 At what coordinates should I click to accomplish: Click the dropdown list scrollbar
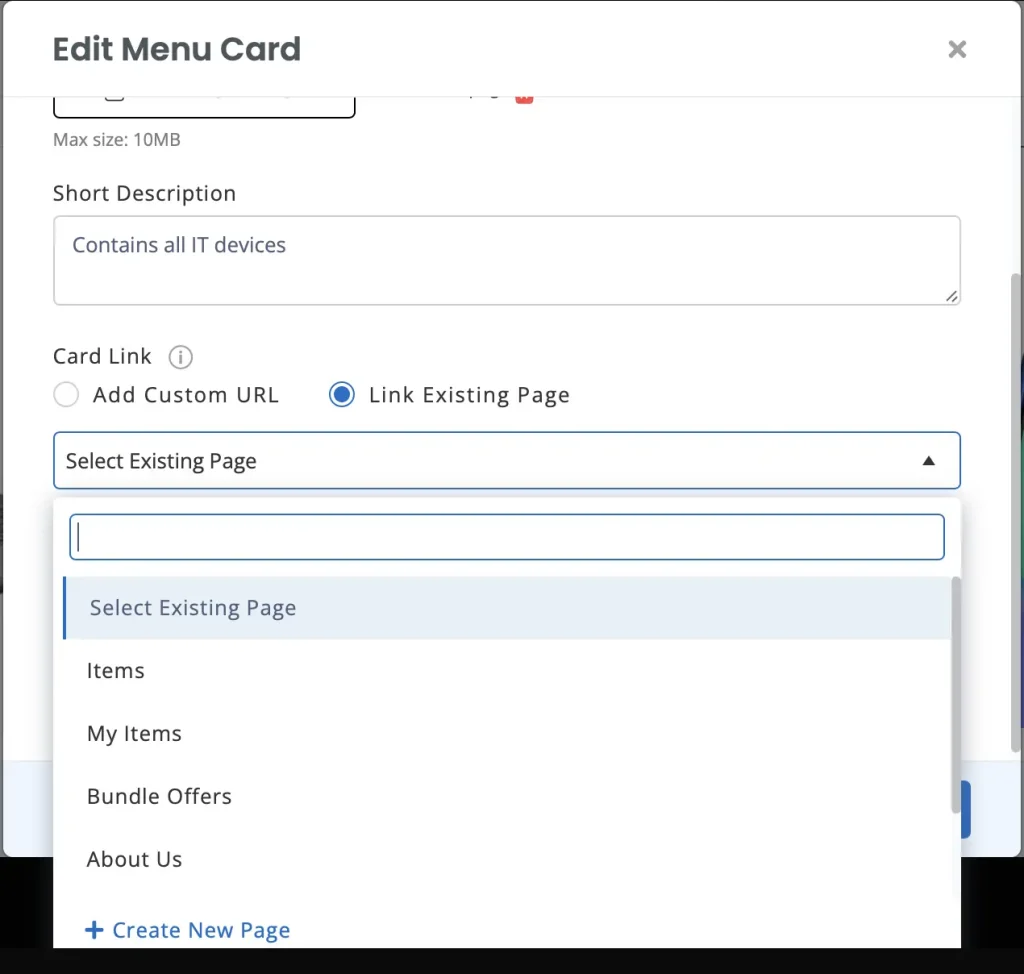tap(955, 695)
